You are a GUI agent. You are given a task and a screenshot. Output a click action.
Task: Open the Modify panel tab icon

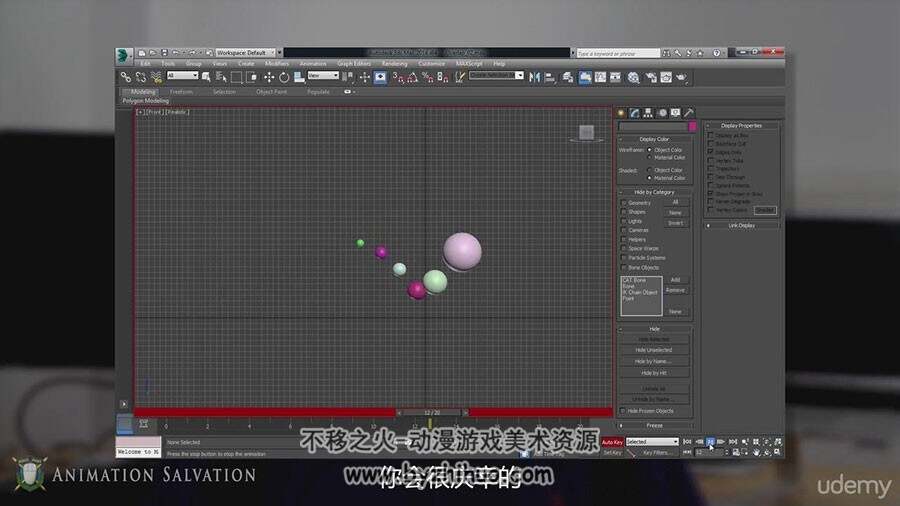[x=634, y=113]
